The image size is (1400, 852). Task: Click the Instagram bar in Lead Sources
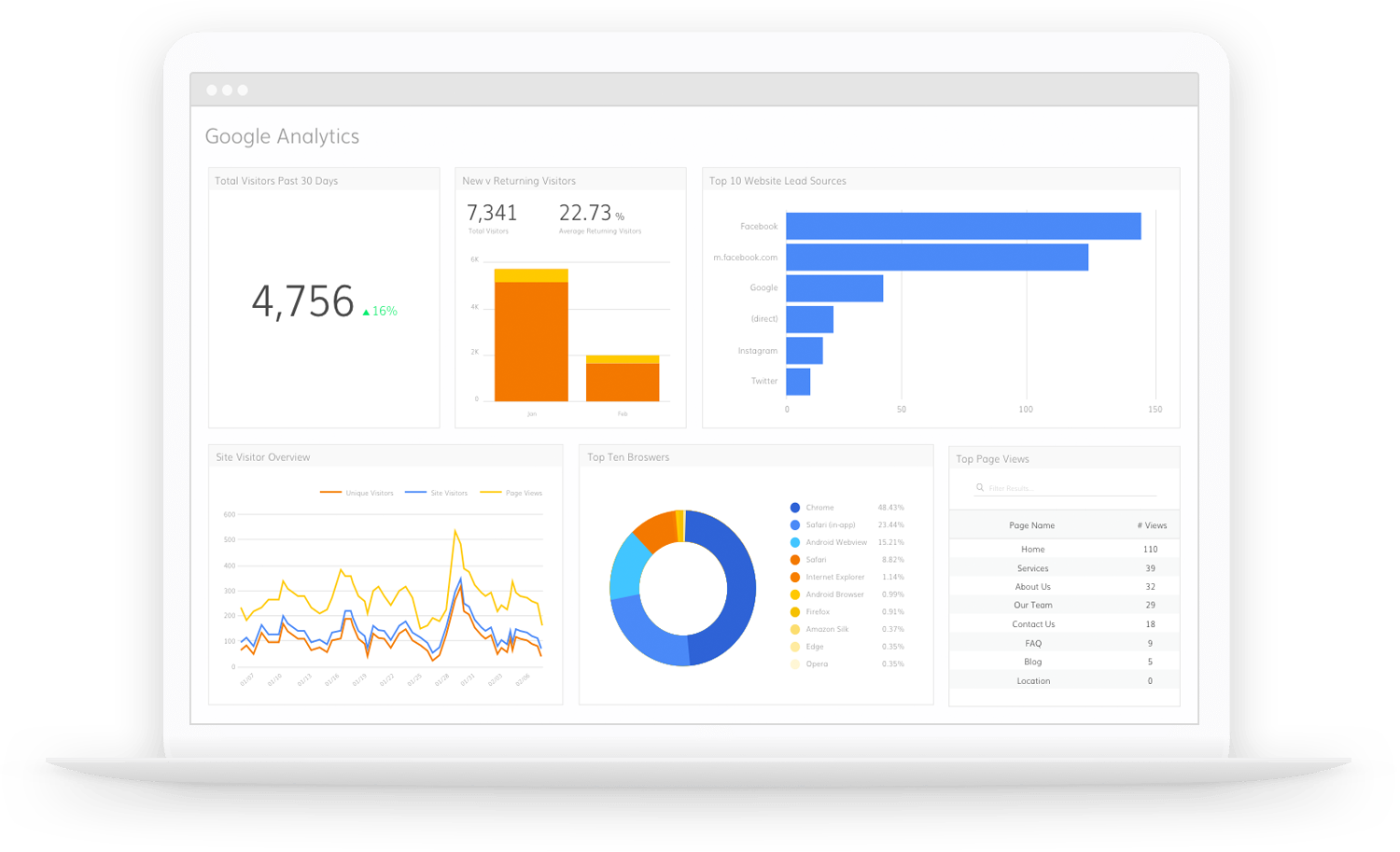tap(805, 351)
